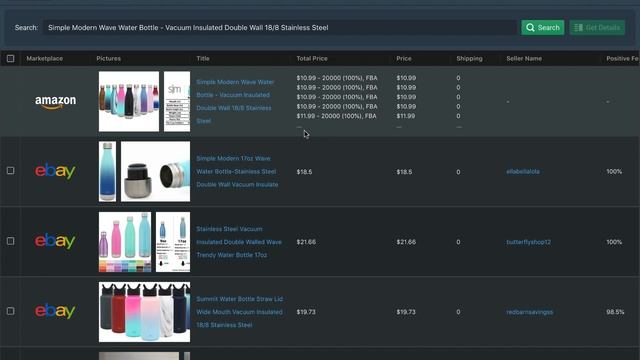Click the Amazon marketplace logo
The width and height of the screenshot is (640, 360).
coord(56,102)
